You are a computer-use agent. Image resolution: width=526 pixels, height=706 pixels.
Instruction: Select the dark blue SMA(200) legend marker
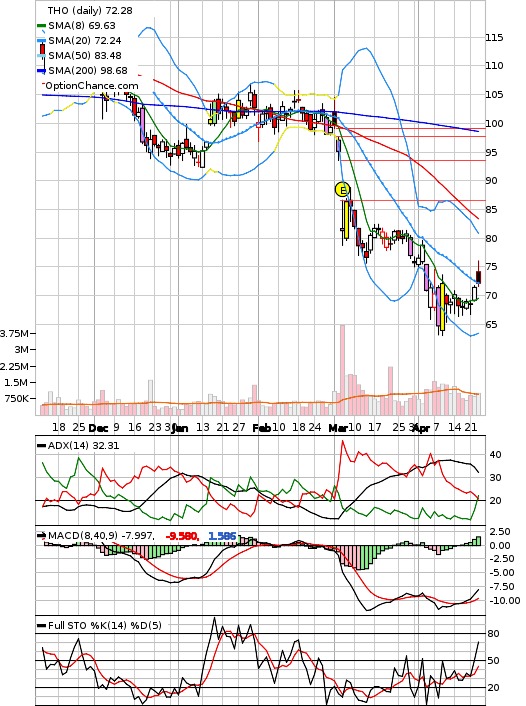pos(41,71)
